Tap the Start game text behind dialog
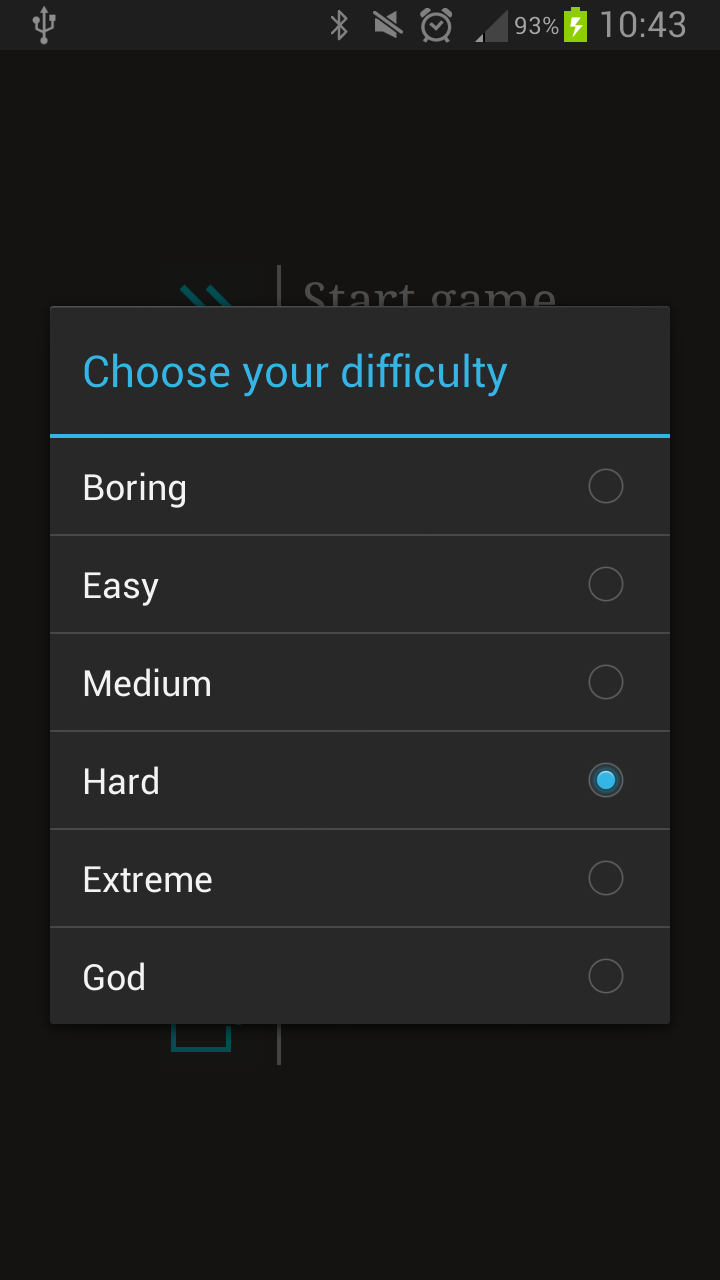This screenshot has width=720, height=1280. (429, 293)
